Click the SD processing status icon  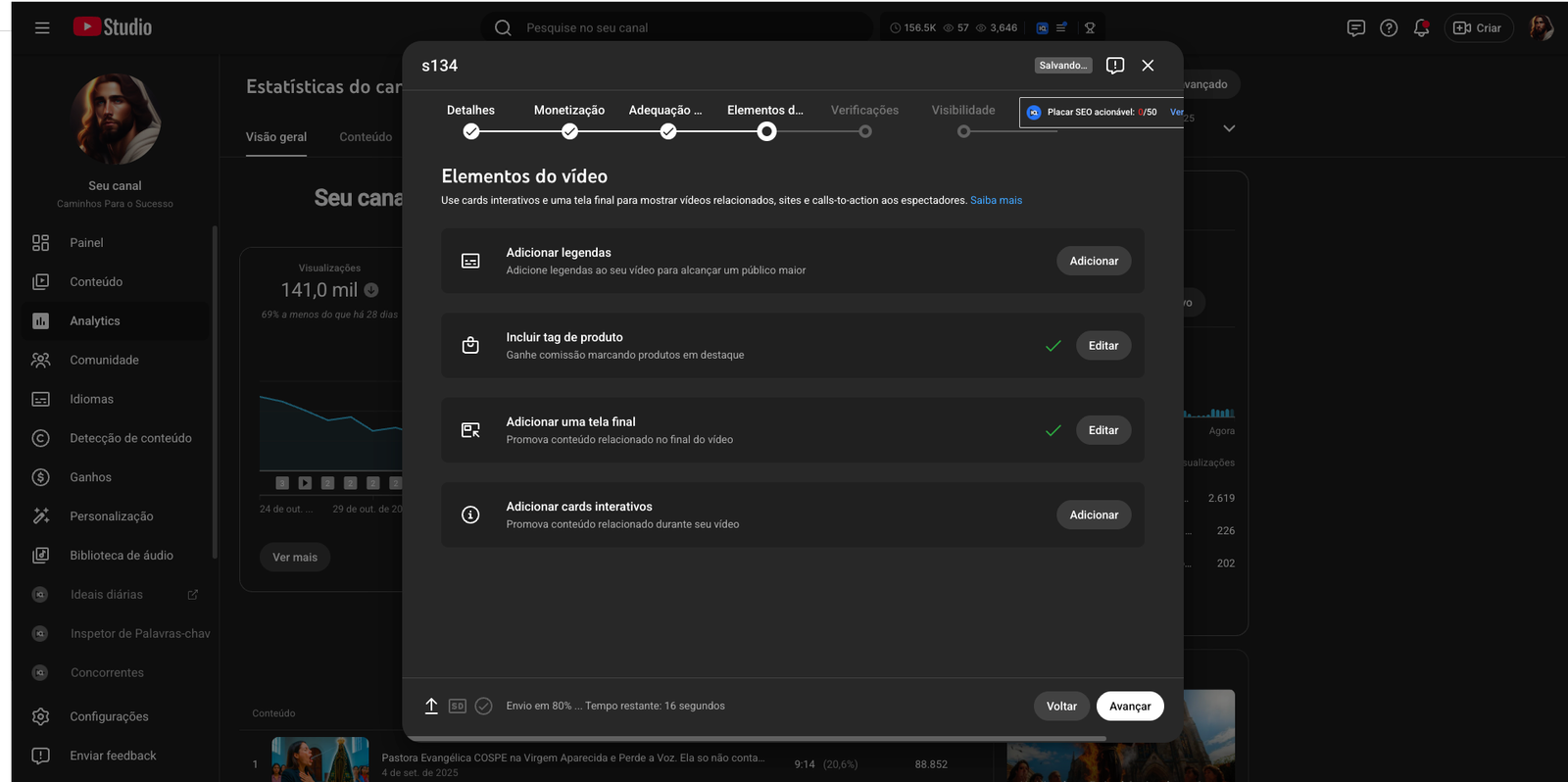click(458, 706)
